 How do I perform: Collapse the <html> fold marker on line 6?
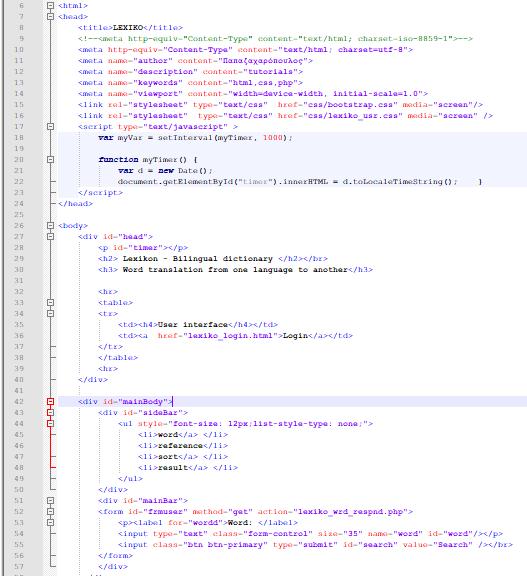click(51, 6)
